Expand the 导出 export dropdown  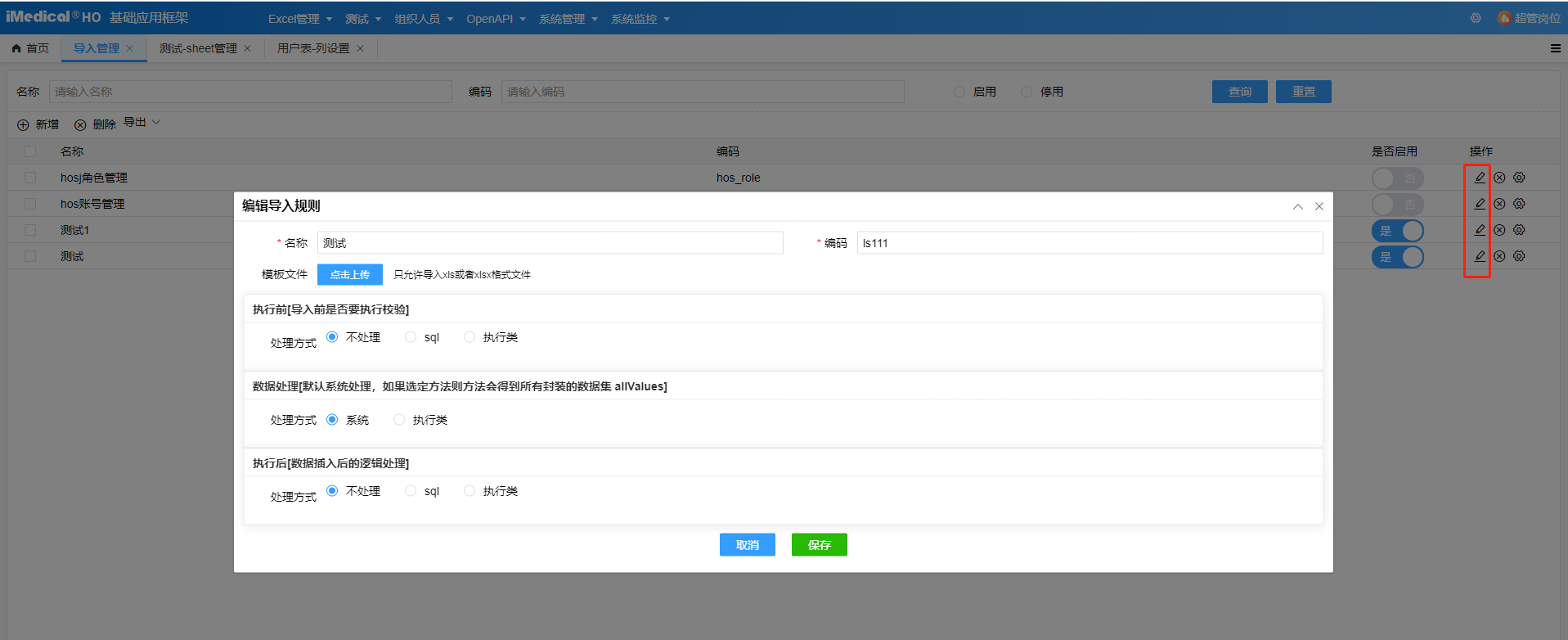(142, 123)
